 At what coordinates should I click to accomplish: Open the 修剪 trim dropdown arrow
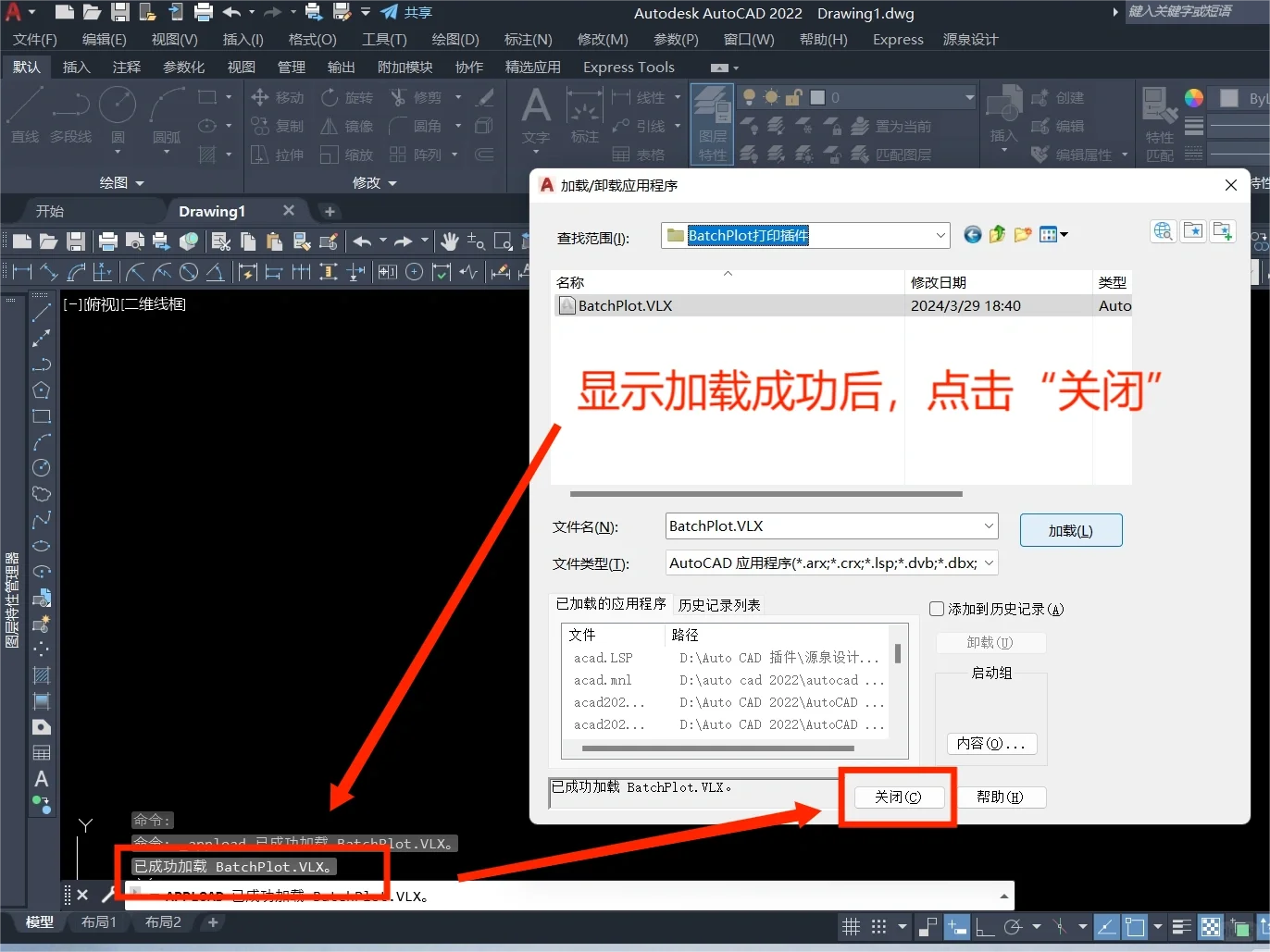point(458,97)
